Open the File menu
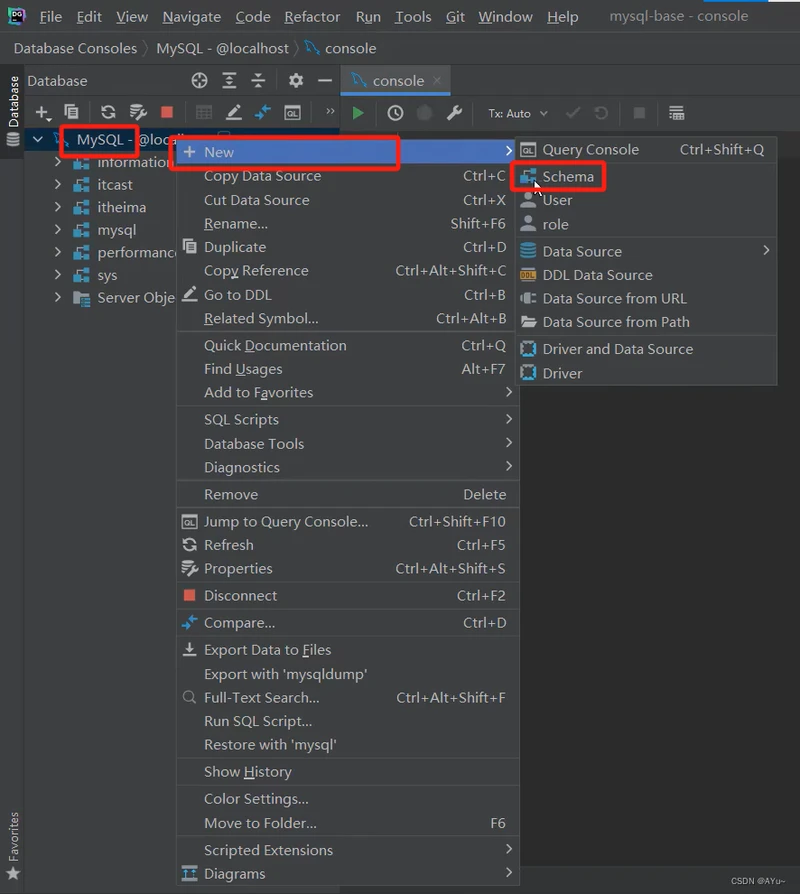 (51, 17)
